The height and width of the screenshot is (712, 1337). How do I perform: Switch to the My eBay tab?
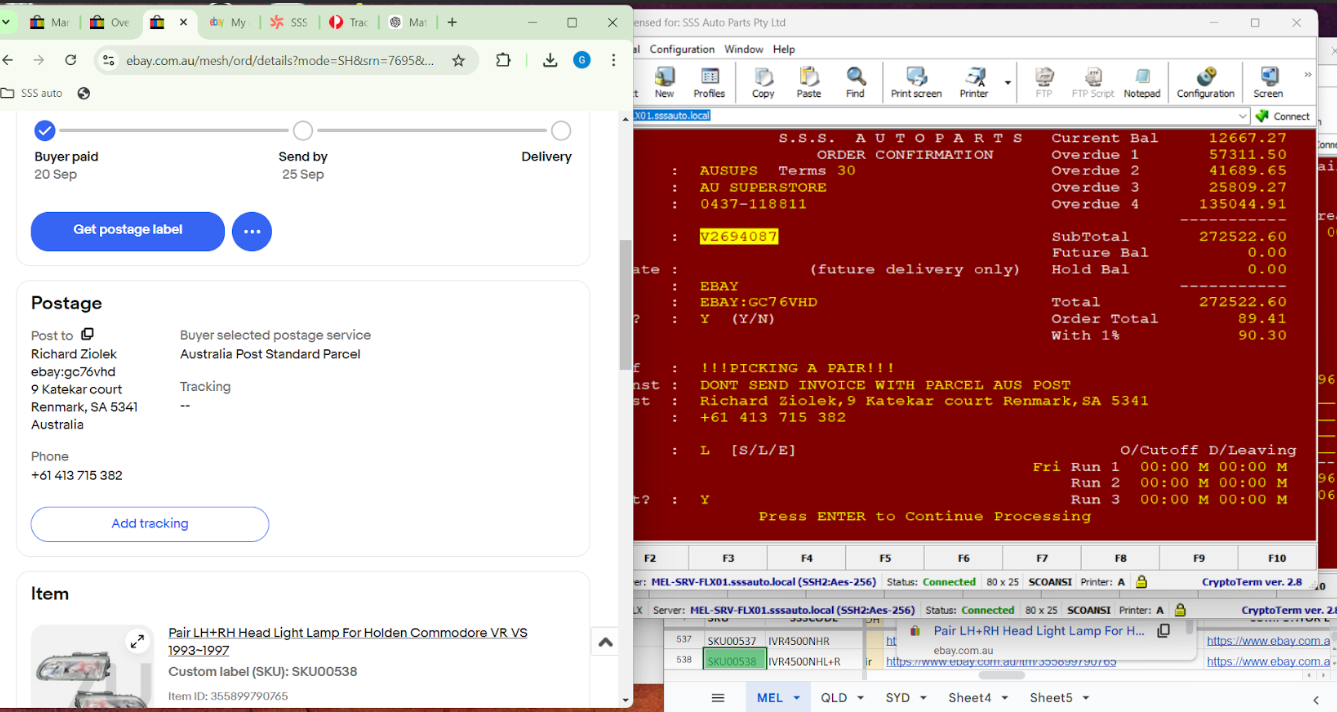pos(229,22)
